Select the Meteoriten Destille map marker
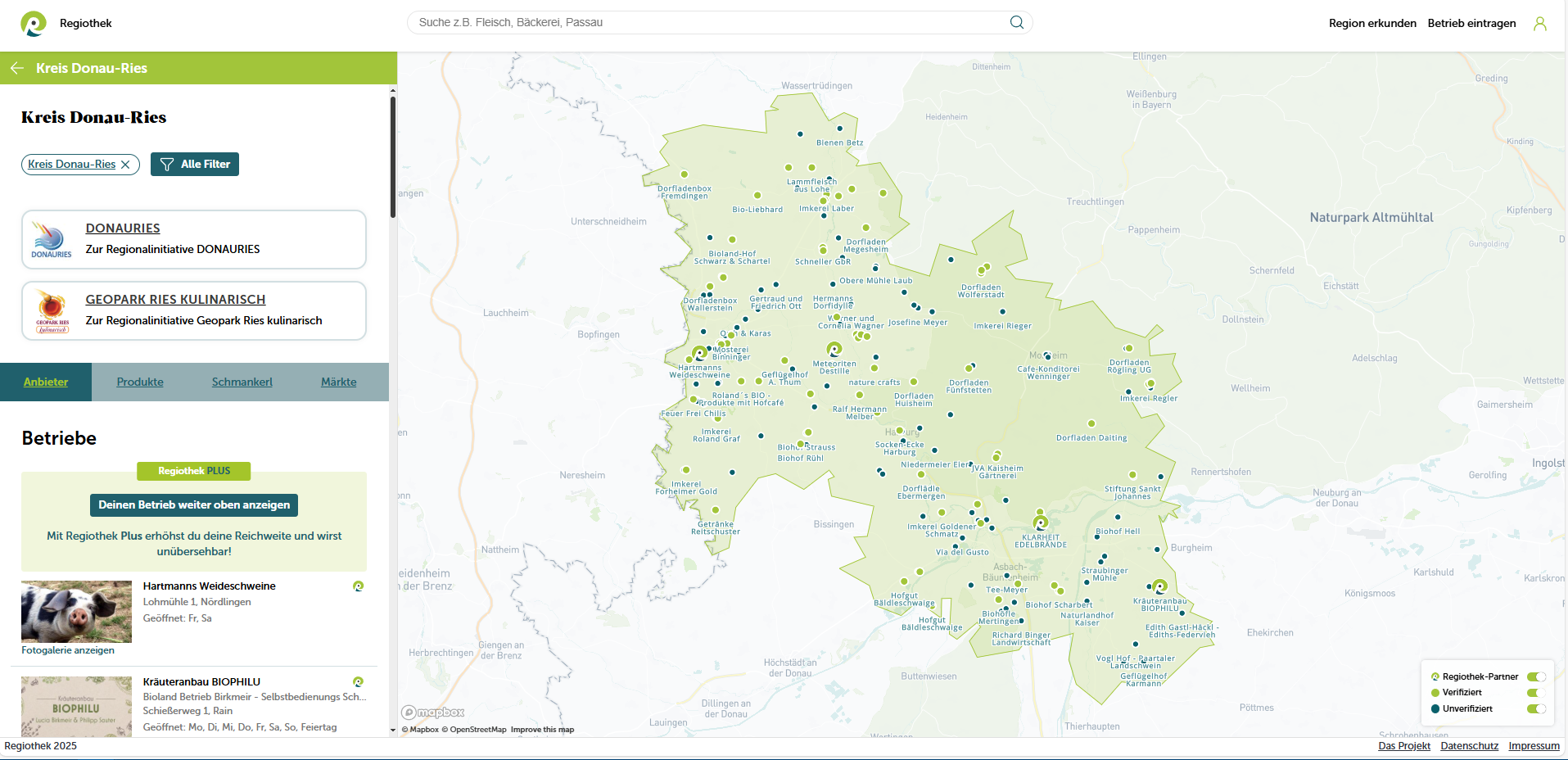The width and height of the screenshot is (1568, 760). pyautogui.click(x=834, y=350)
